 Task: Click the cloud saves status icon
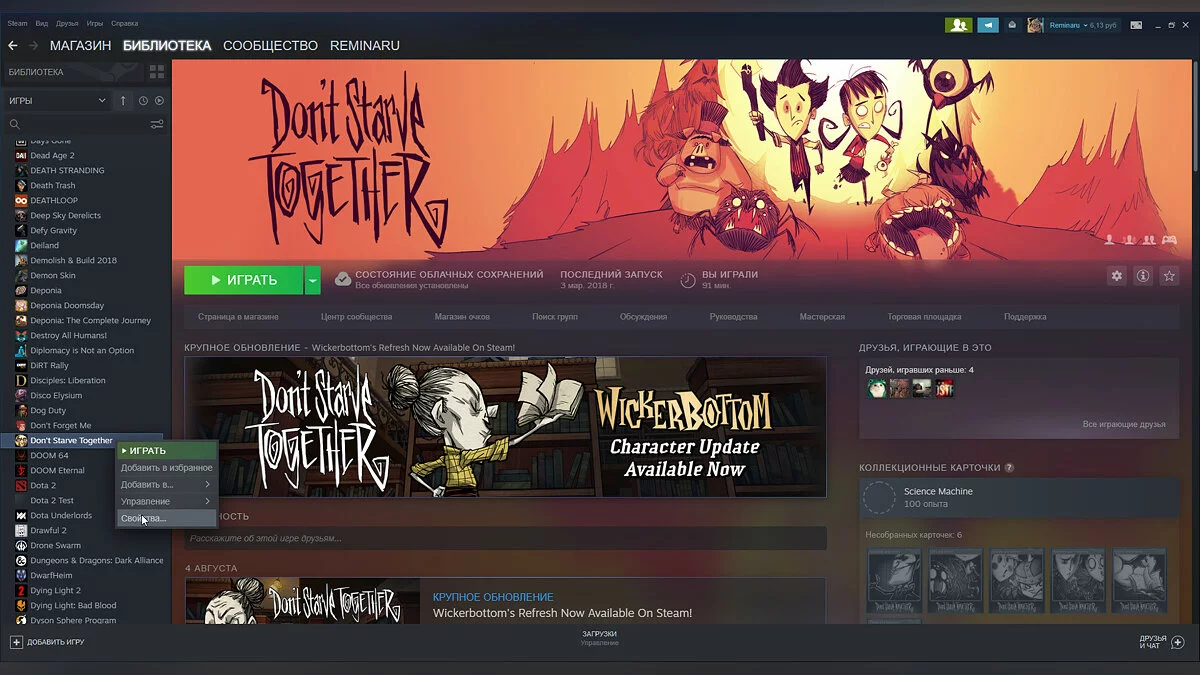coord(343,279)
